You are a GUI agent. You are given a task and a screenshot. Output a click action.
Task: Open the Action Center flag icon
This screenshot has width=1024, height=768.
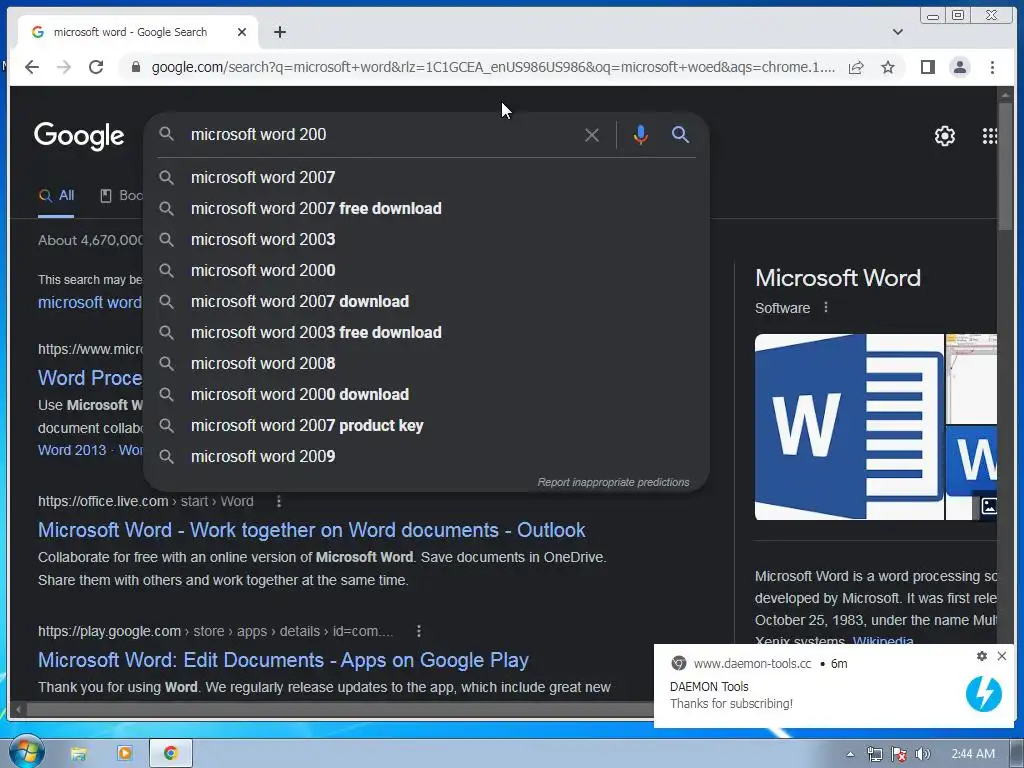tap(899, 754)
